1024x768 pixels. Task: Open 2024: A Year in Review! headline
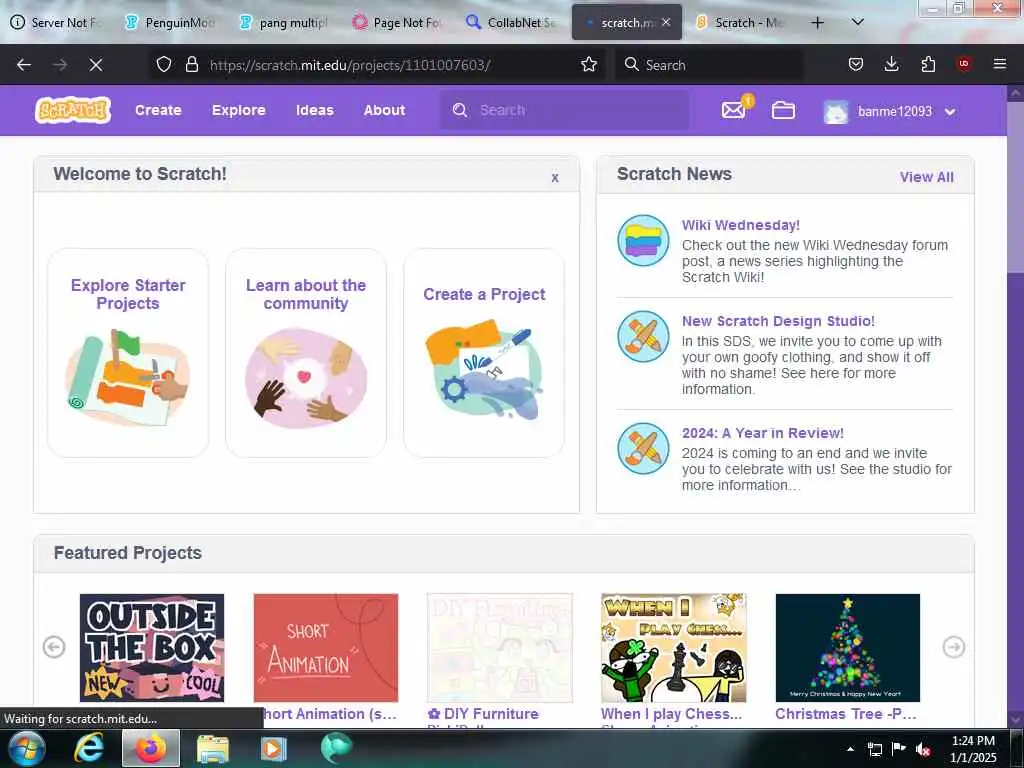pos(763,433)
